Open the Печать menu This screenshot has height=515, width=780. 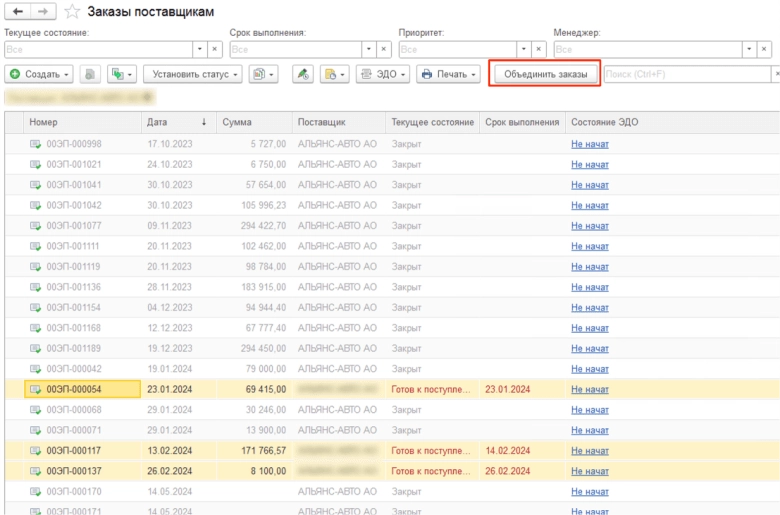pyautogui.click(x=449, y=74)
